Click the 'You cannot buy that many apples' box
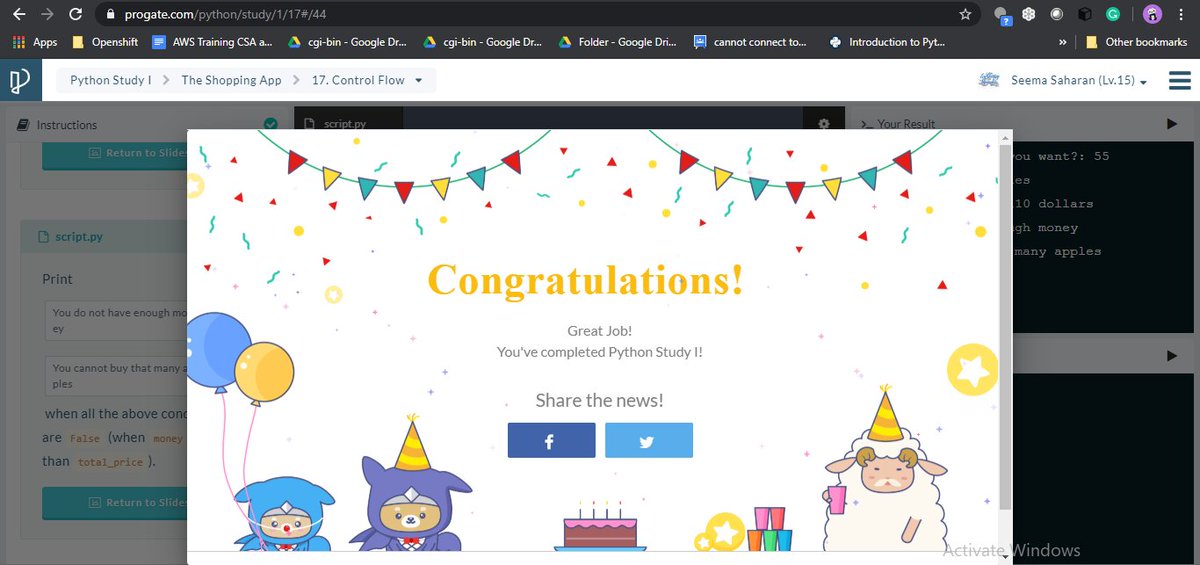The width and height of the screenshot is (1200, 565). click(x=116, y=375)
